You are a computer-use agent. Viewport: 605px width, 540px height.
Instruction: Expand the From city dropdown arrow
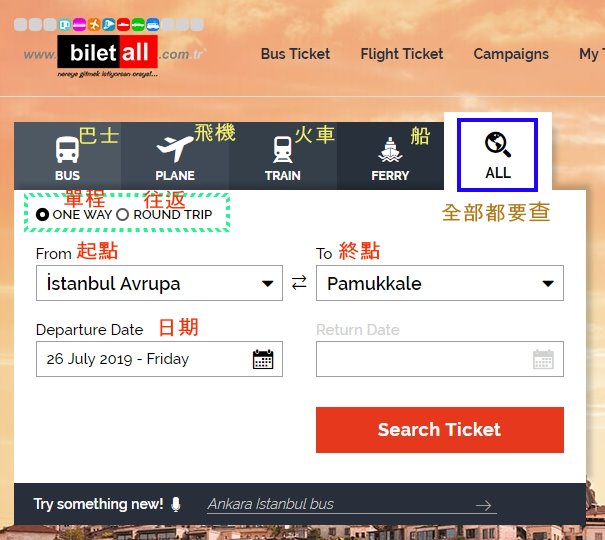[x=267, y=284]
